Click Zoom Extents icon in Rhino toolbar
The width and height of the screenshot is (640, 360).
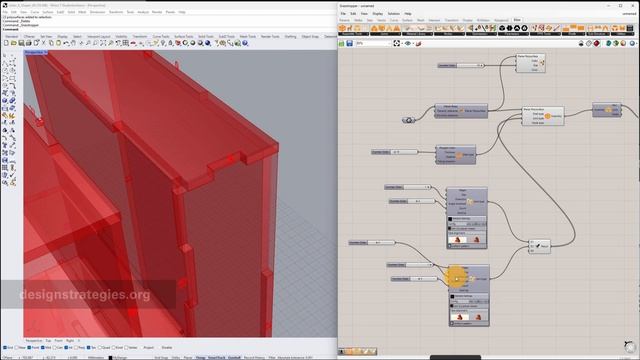pos(103,43)
